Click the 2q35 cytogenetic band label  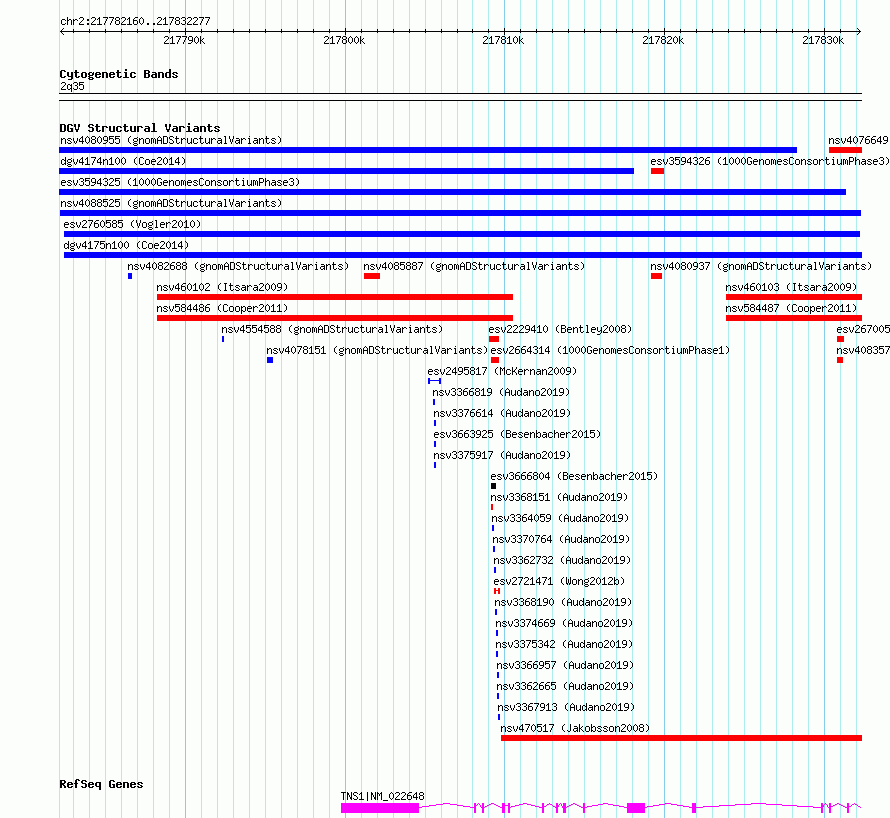click(72, 86)
